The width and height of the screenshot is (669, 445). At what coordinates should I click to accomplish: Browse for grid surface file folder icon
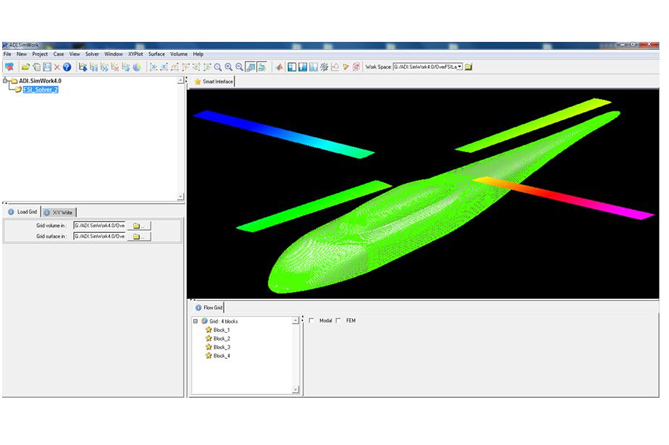[138, 236]
